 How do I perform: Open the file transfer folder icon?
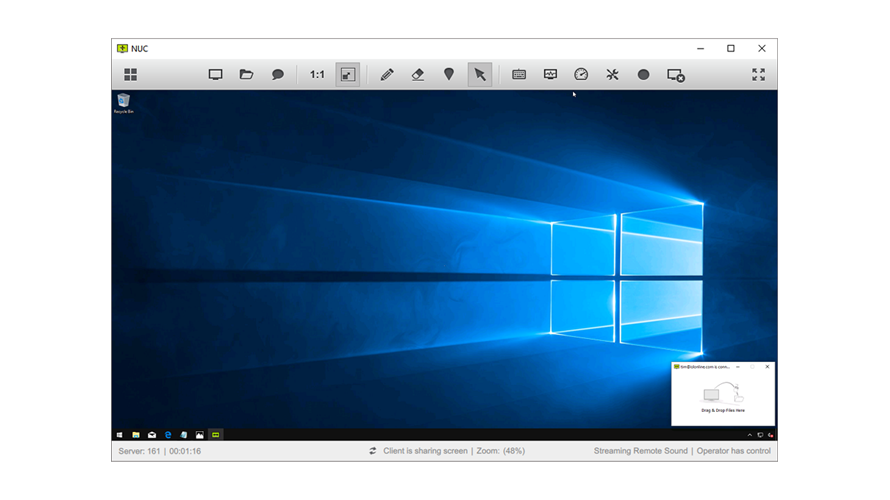click(x=246, y=75)
